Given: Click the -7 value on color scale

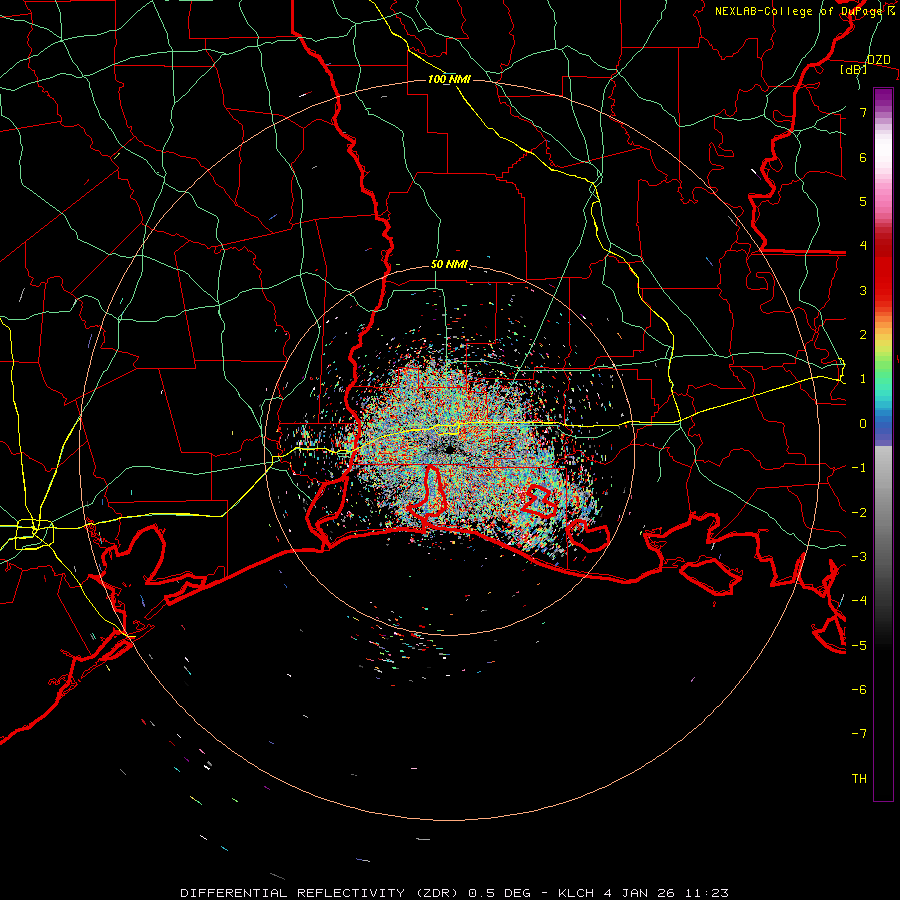Looking at the screenshot, I should pyautogui.click(x=859, y=734).
